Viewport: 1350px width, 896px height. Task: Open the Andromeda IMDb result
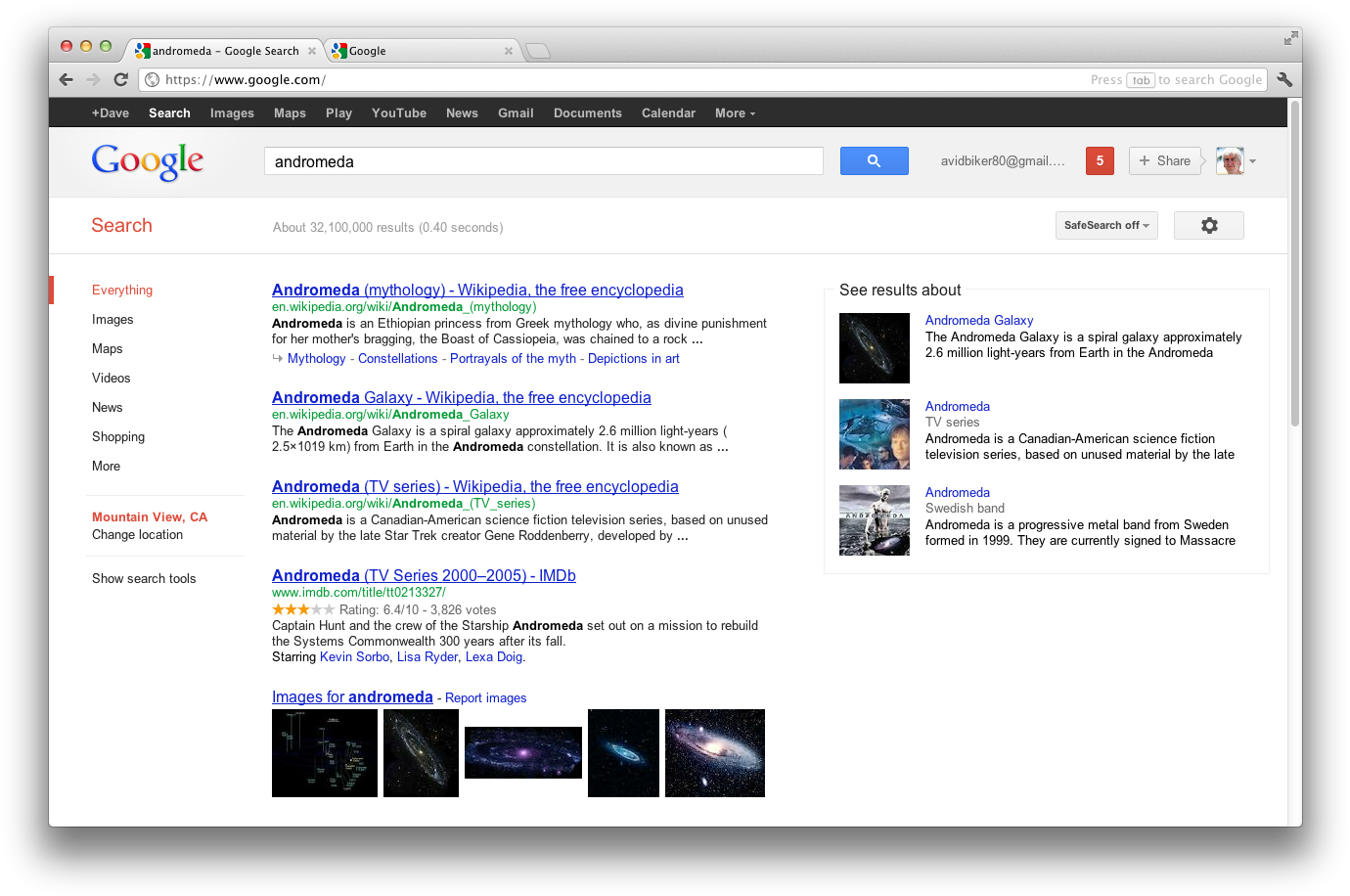coord(424,576)
